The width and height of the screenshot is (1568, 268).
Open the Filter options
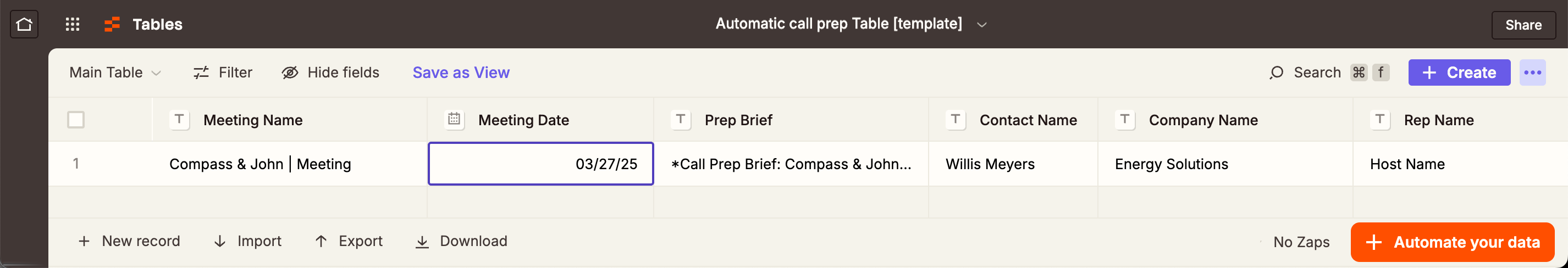point(223,73)
